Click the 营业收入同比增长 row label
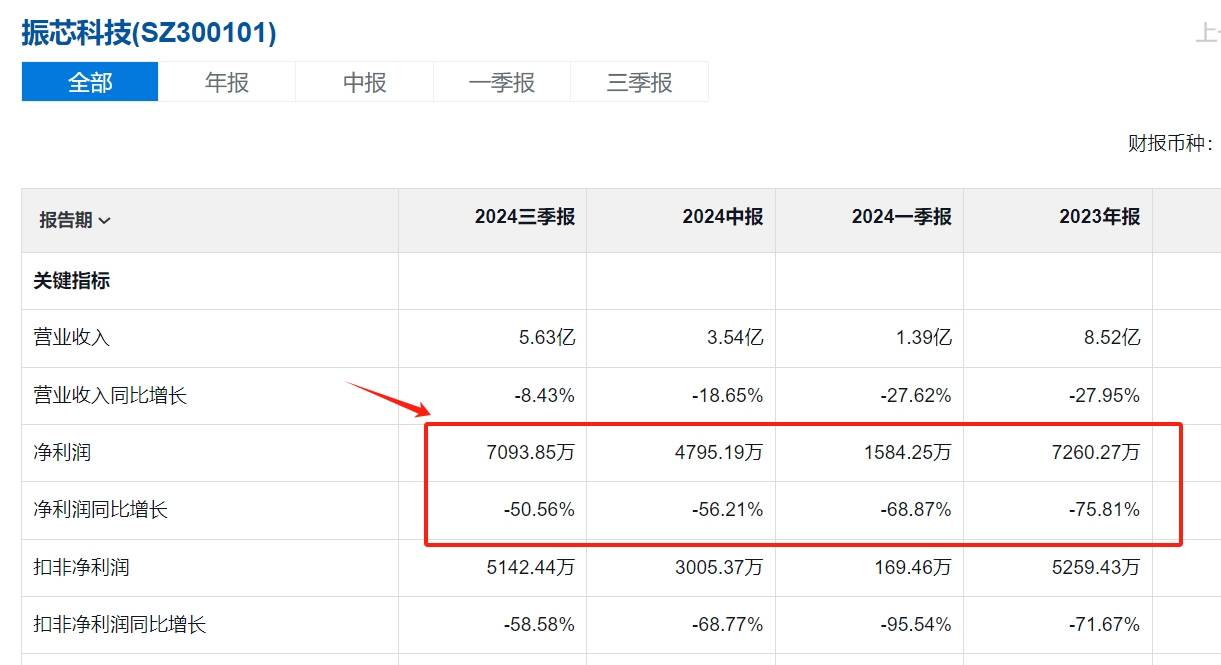Screen dimensions: 1221x665 pos(110,396)
